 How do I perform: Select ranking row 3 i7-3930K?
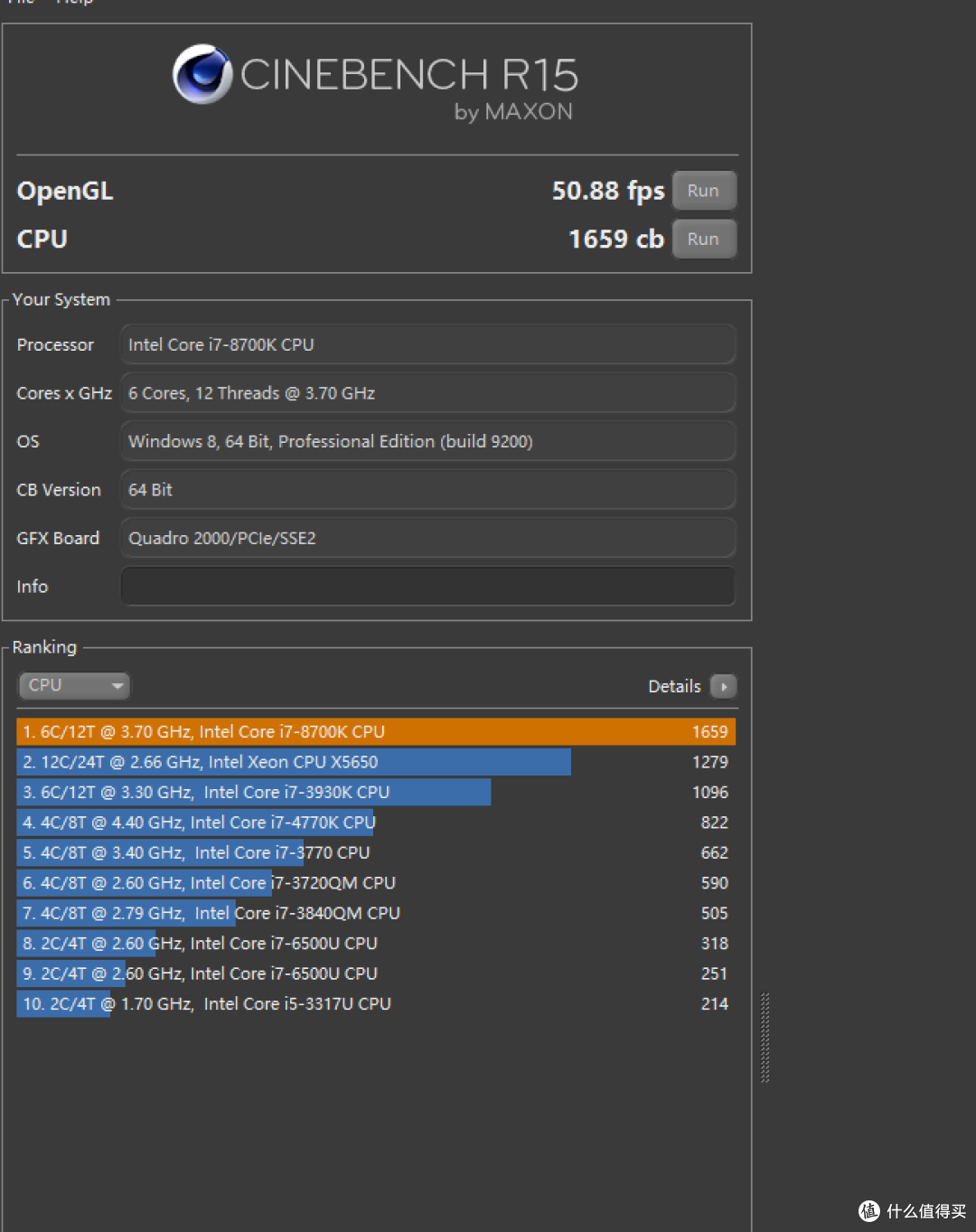point(376,793)
